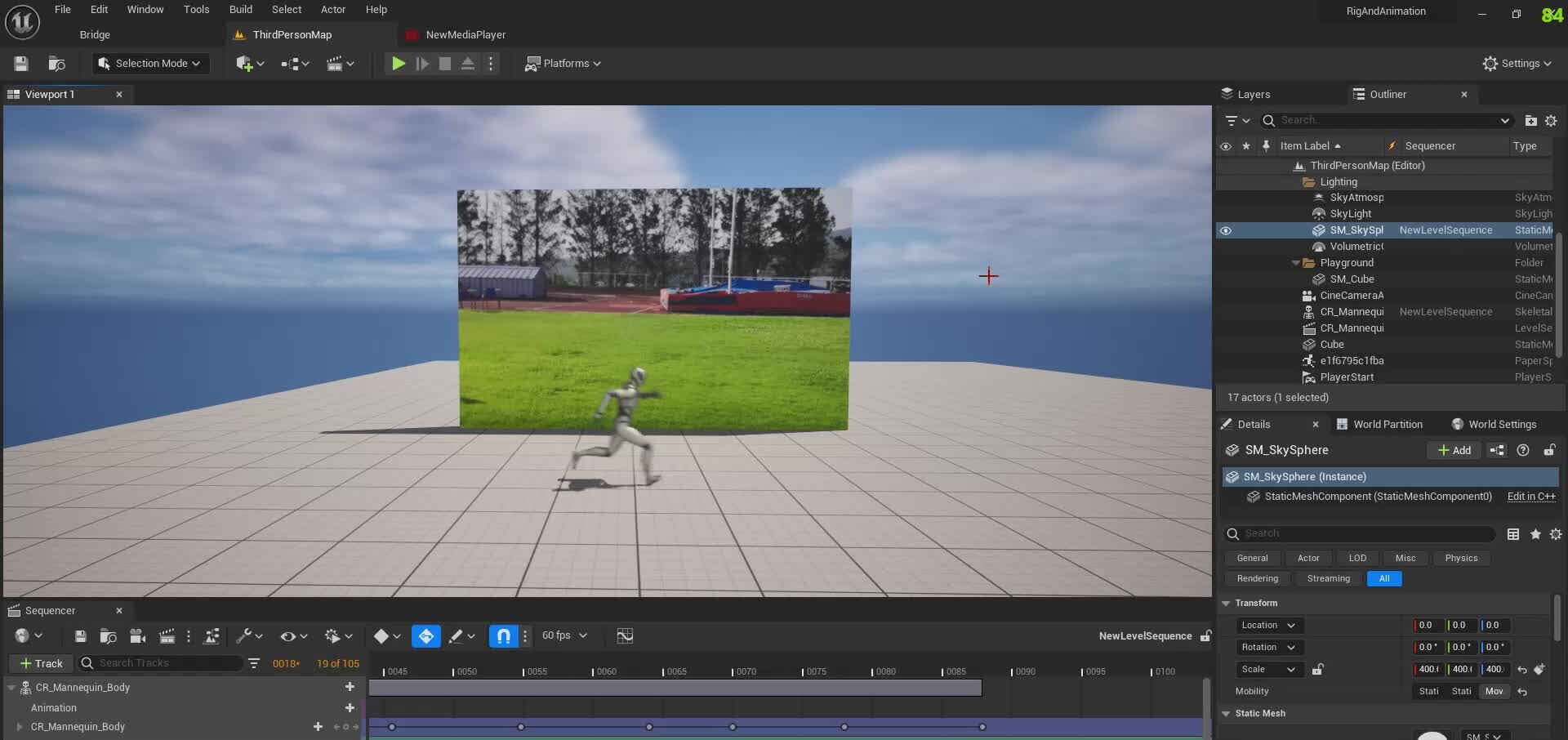Click the Add Track button

tap(40, 663)
